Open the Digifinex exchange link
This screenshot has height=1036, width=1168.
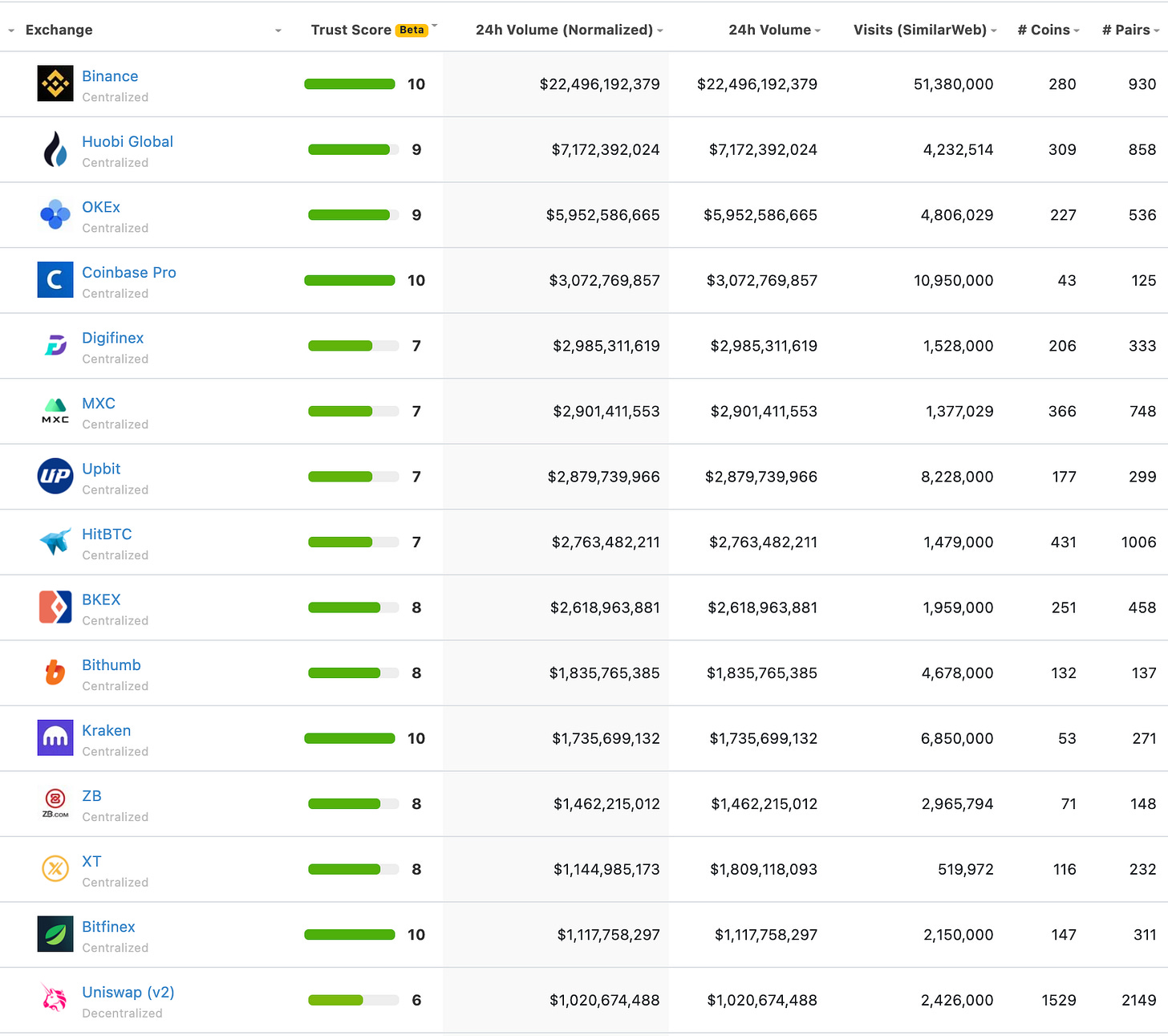click(x=113, y=338)
